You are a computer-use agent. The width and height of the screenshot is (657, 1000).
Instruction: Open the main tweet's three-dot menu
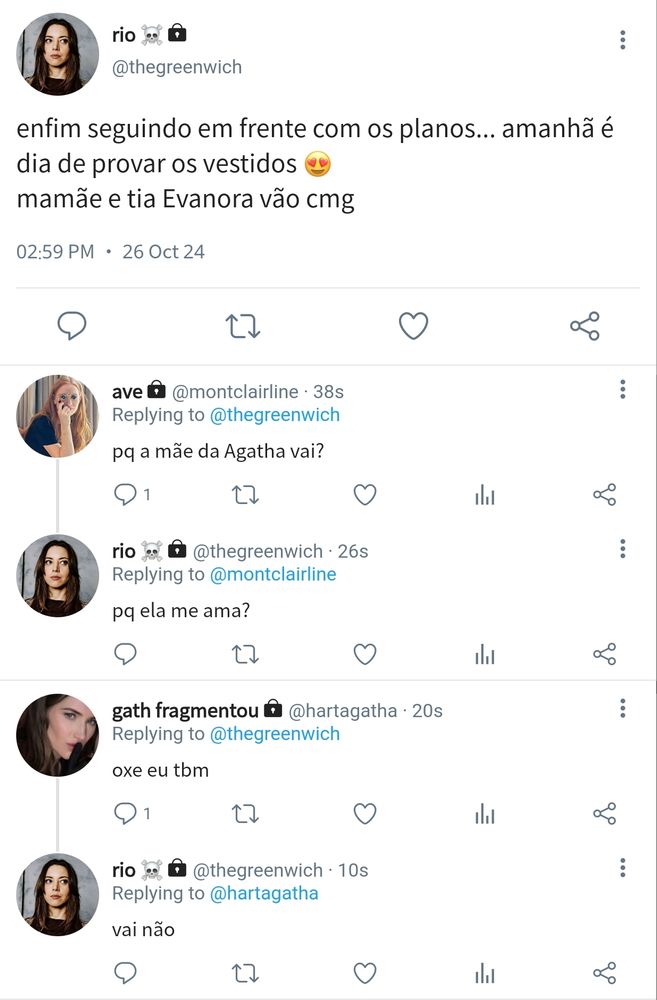click(622, 40)
